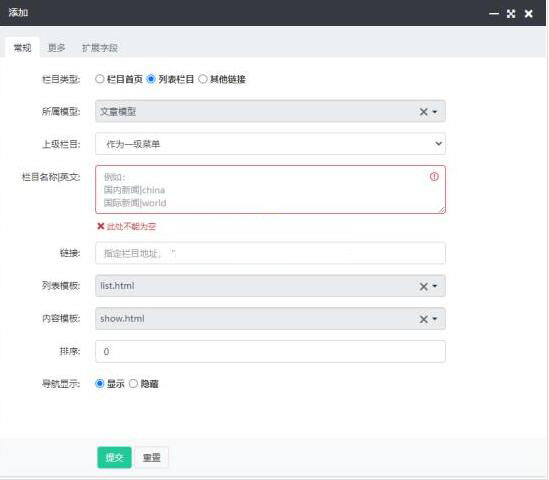Clear list.html selection with X icon
Image resolution: width=549 pixels, height=480 pixels.
coord(423,286)
